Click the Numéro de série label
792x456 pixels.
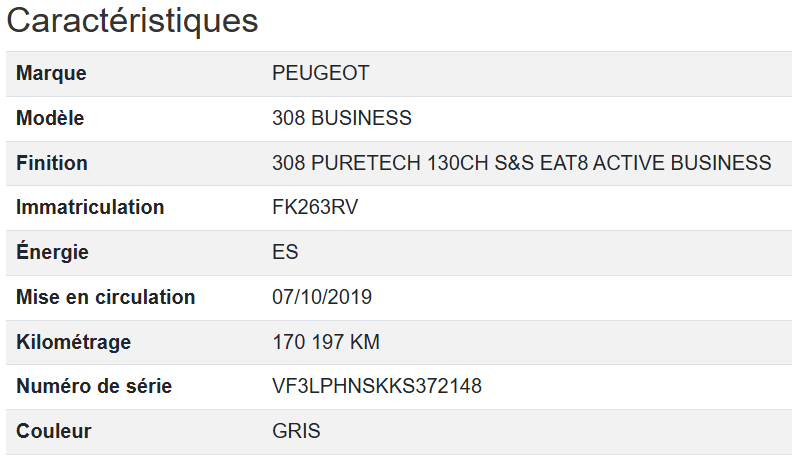coord(94,386)
